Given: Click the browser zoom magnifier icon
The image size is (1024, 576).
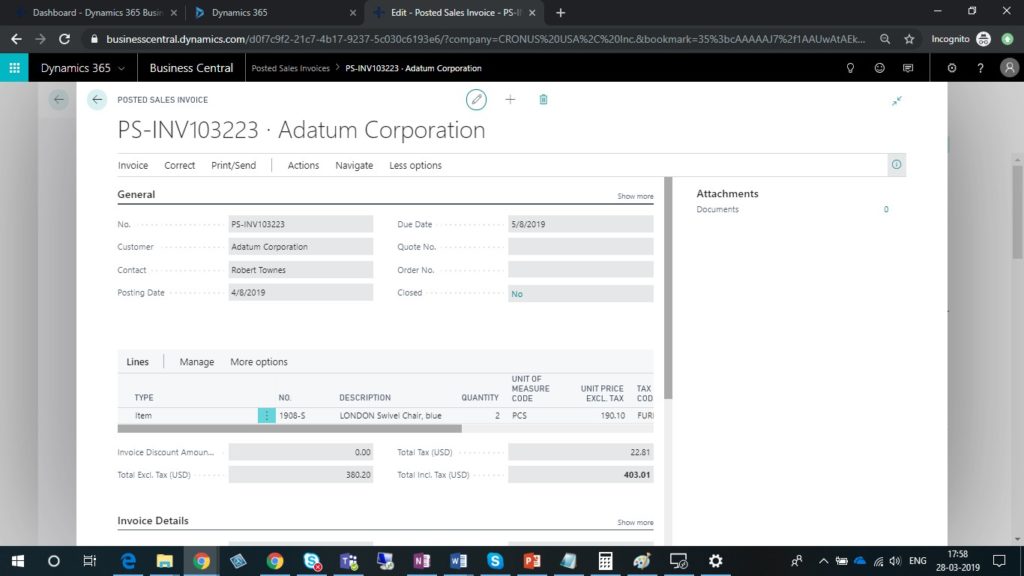Looking at the screenshot, I should pyautogui.click(x=885, y=39).
